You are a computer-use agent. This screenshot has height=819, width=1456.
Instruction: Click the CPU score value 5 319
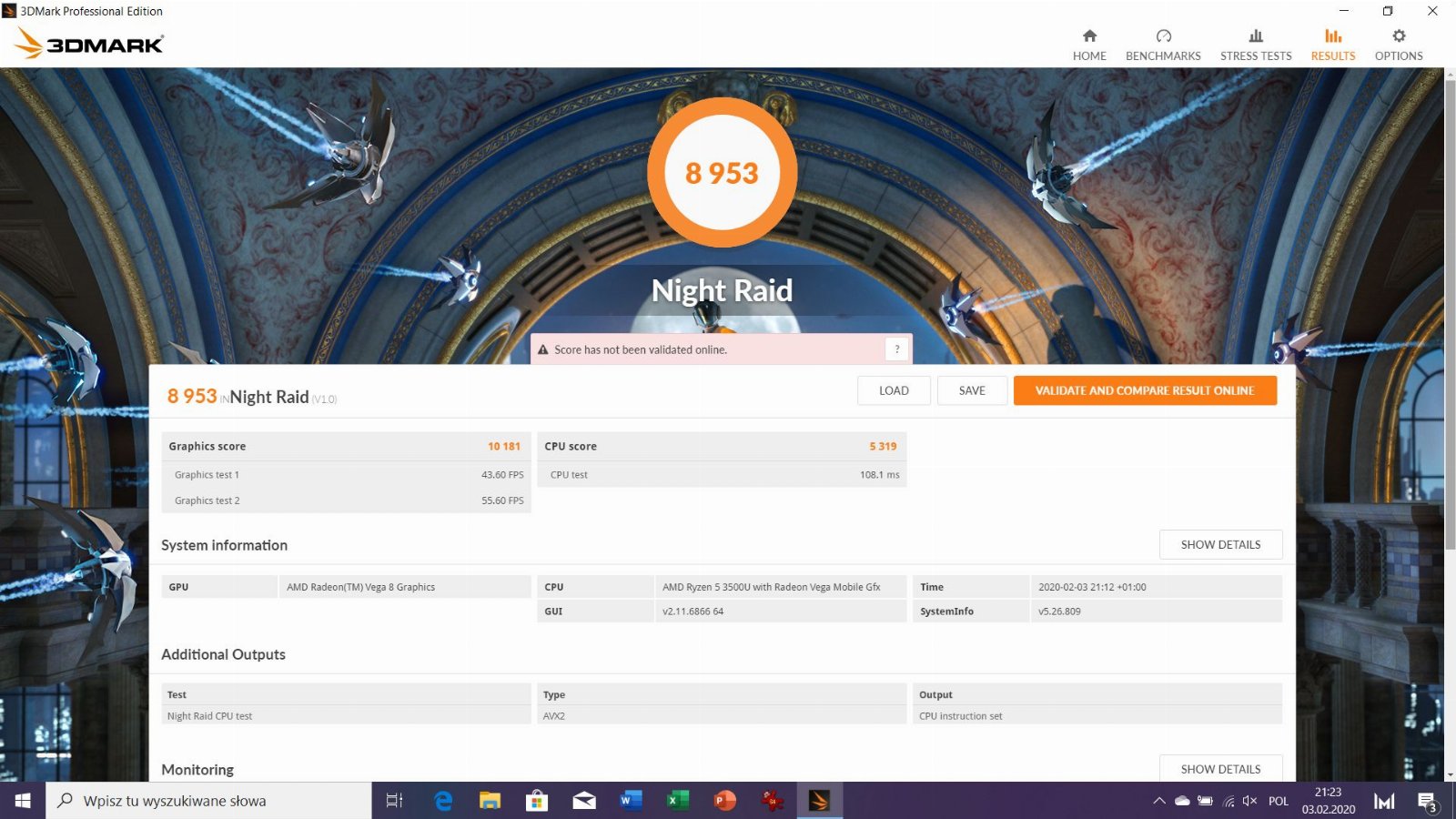tap(883, 447)
